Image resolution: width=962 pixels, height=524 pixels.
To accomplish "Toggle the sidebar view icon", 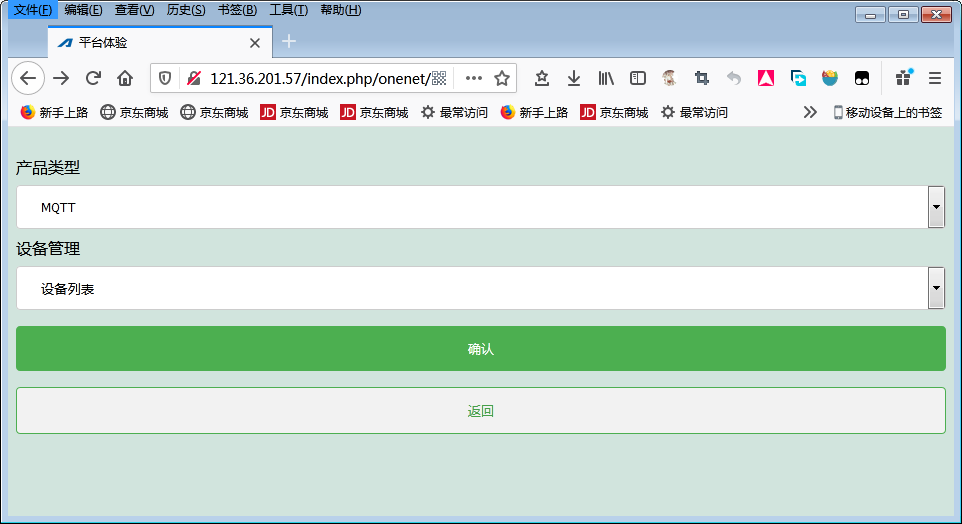I will point(637,78).
